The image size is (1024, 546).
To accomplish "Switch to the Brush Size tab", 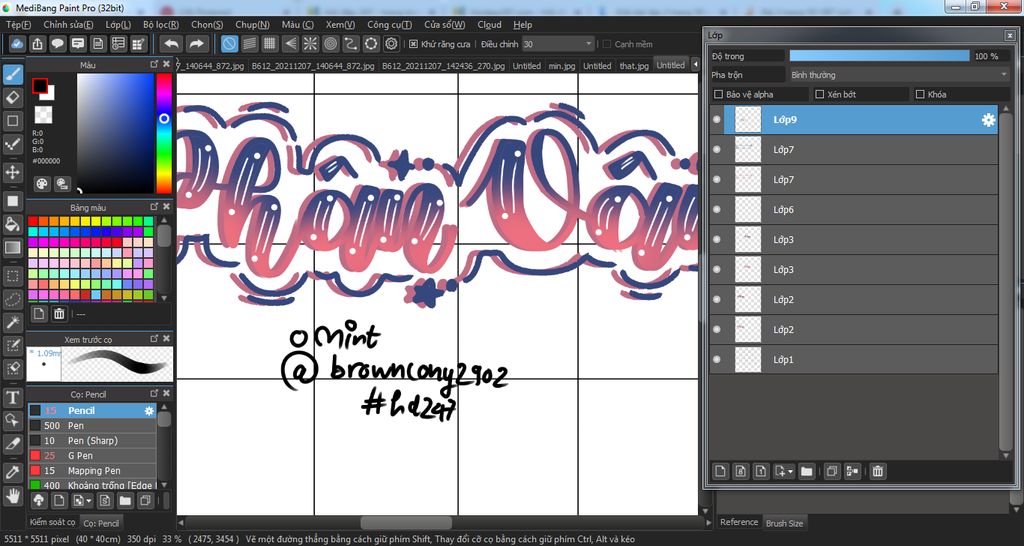I will pos(784,523).
